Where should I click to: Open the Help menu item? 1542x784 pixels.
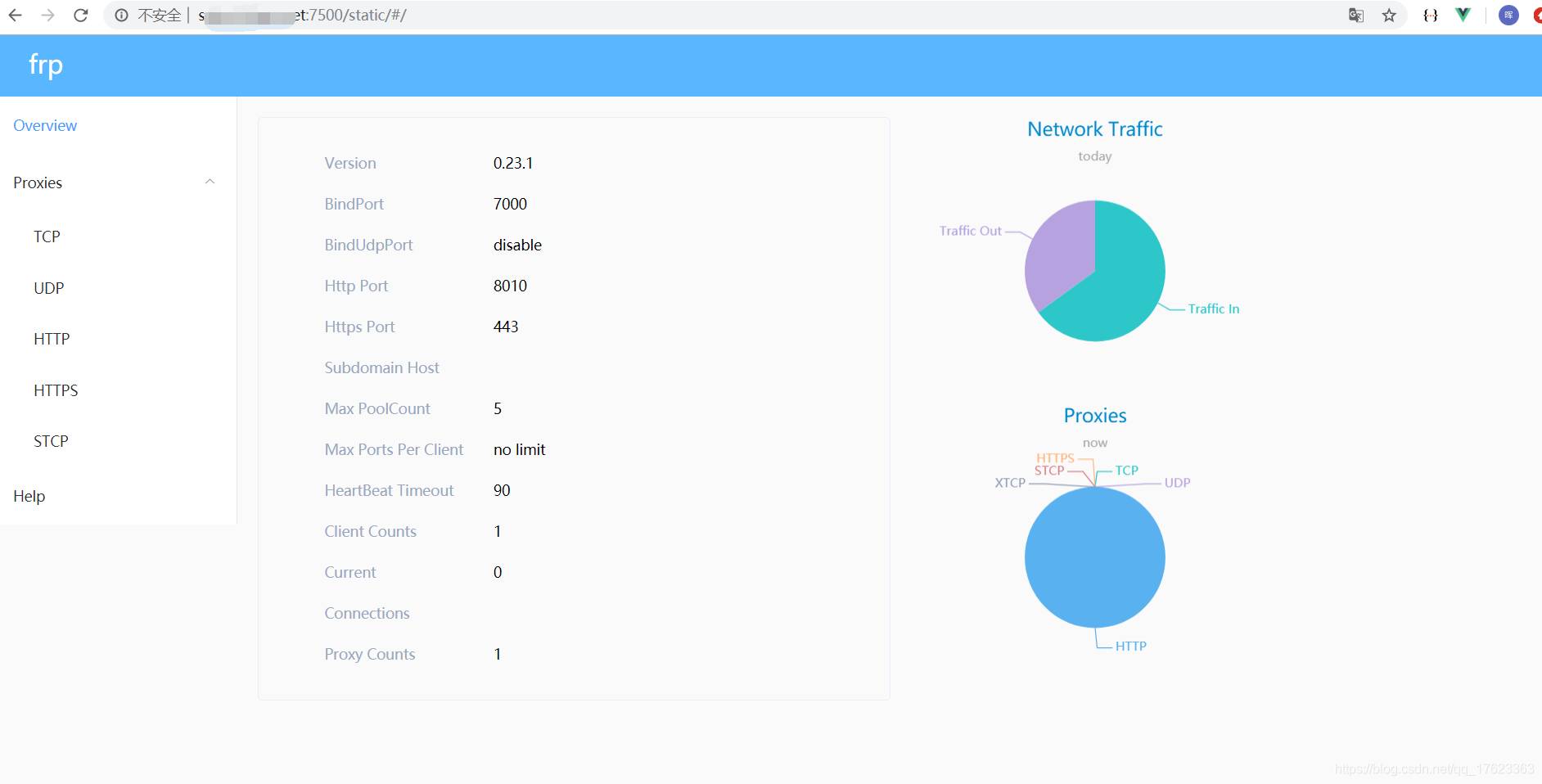click(29, 496)
